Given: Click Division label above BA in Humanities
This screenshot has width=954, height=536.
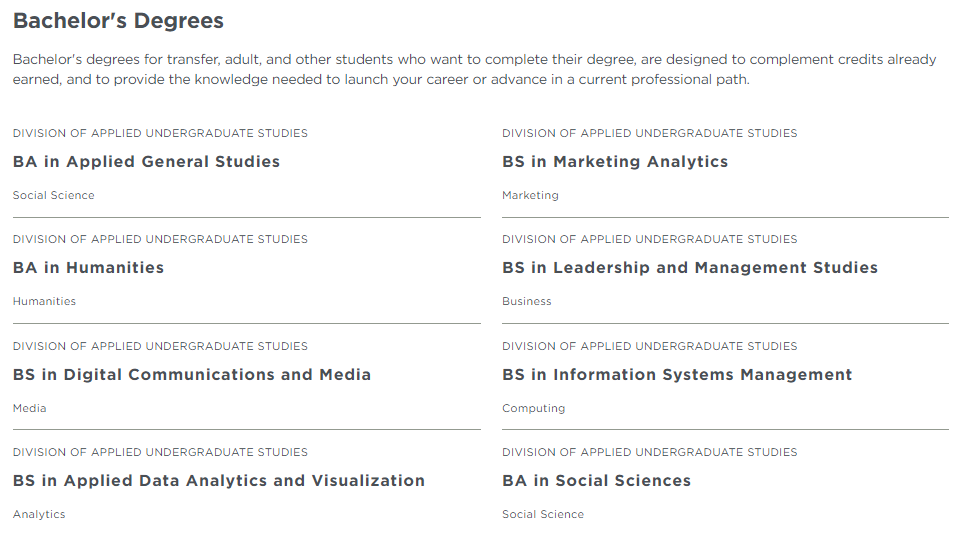Looking at the screenshot, I should pyautogui.click(x=160, y=239).
